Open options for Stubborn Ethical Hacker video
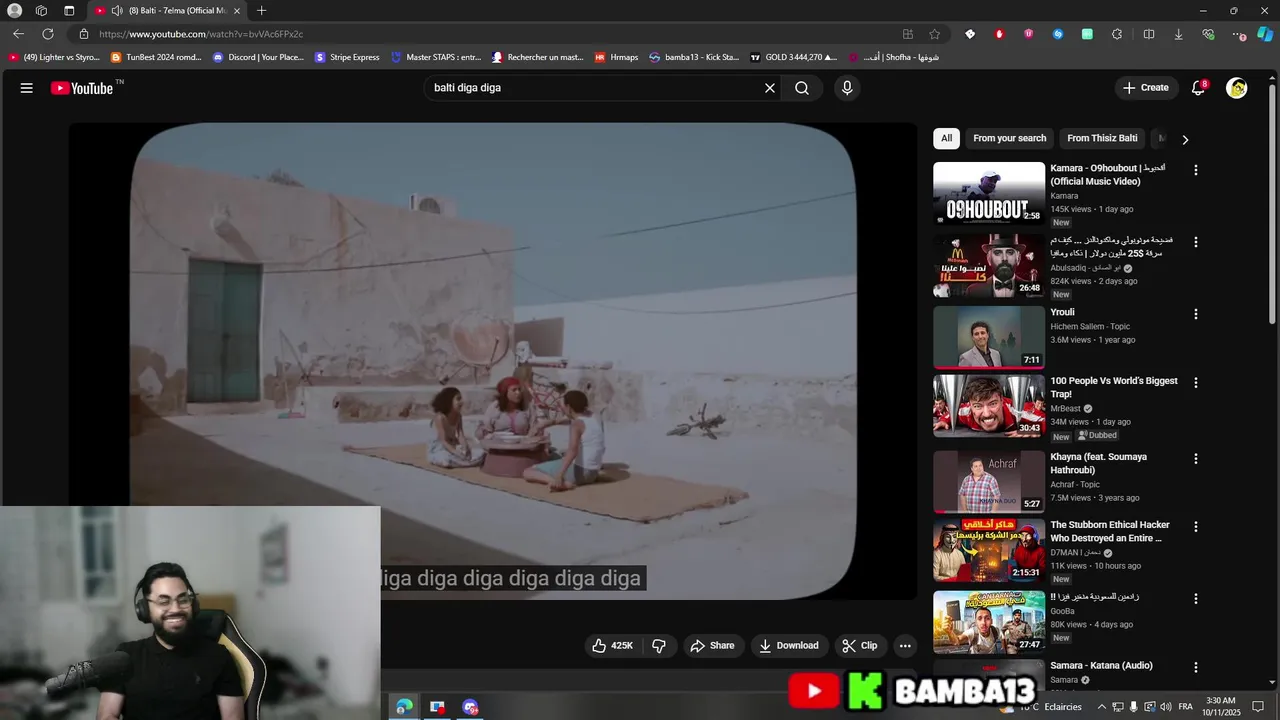Image resolution: width=1280 pixels, height=720 pixels. coord(1195,527)
